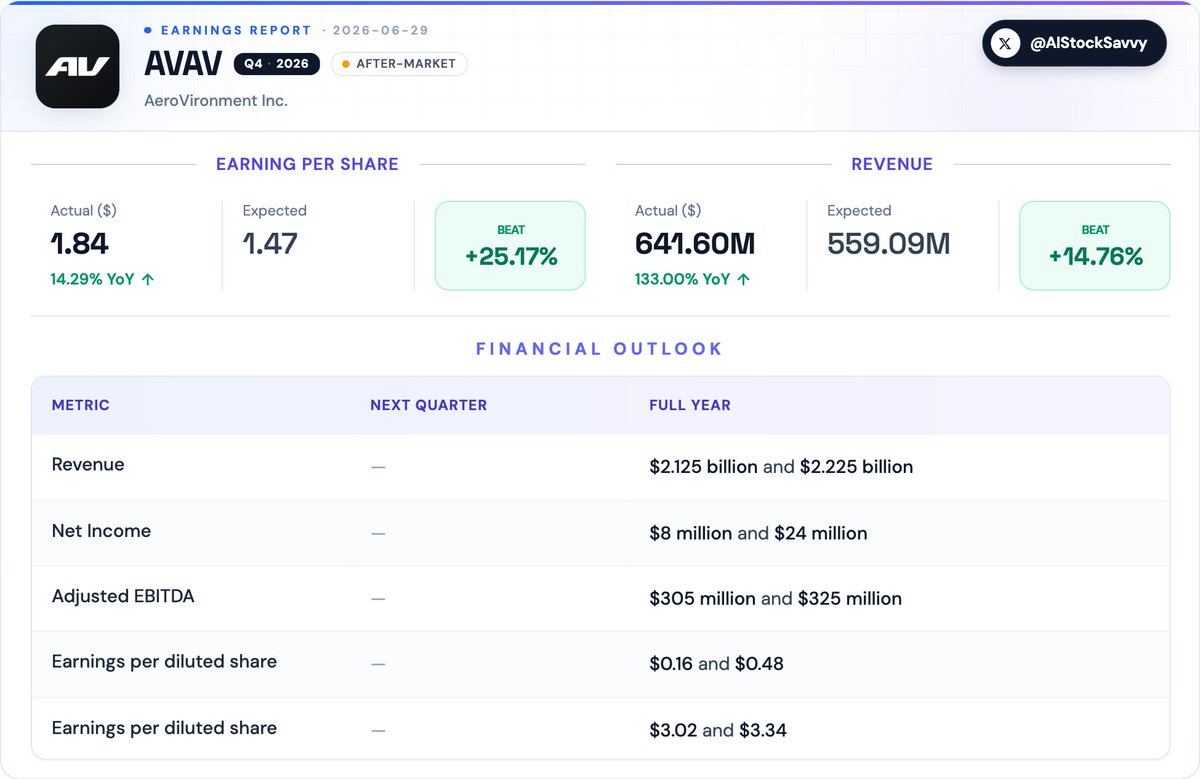
Task: Click the REVENUE section heading
Action: pos(892,164)
